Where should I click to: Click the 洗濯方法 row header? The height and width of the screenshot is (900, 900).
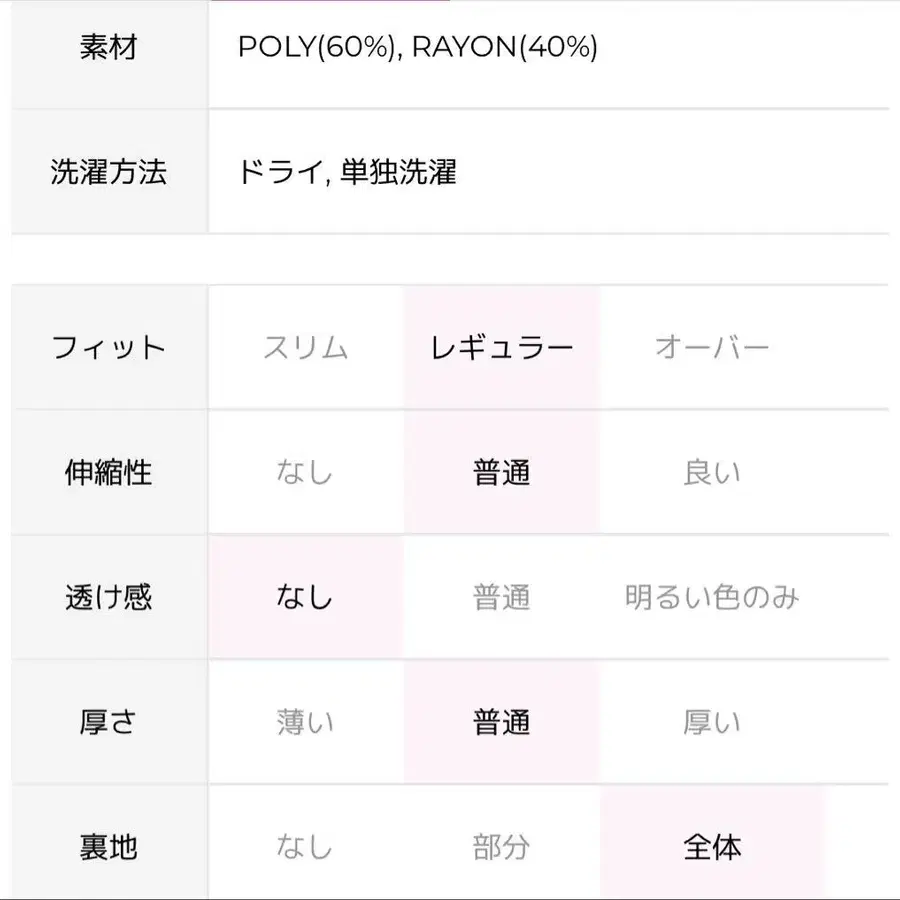point(108,172)
